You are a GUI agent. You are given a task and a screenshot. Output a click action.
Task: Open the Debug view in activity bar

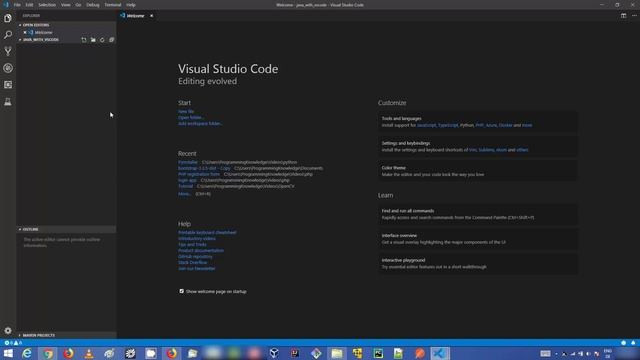click(x=8, y=68)
